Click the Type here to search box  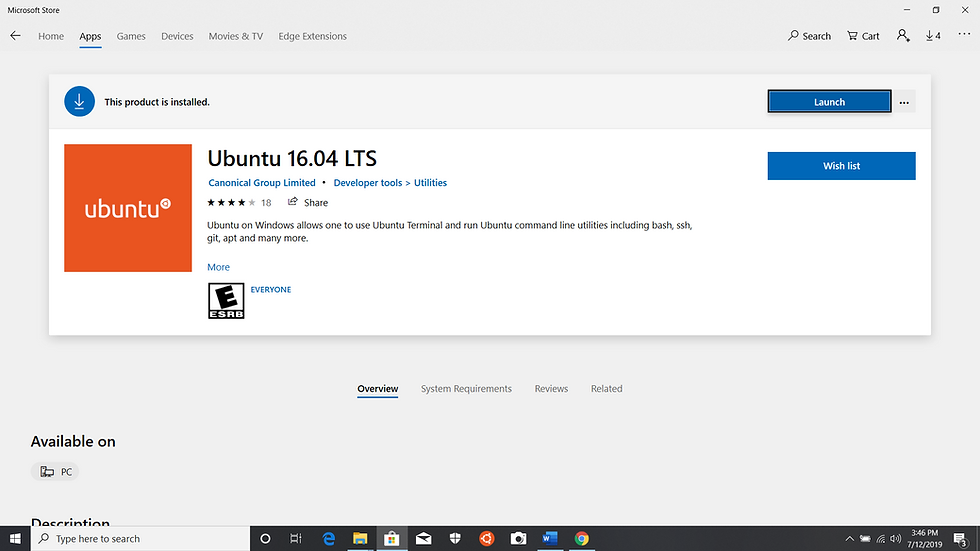click(141, 539)
